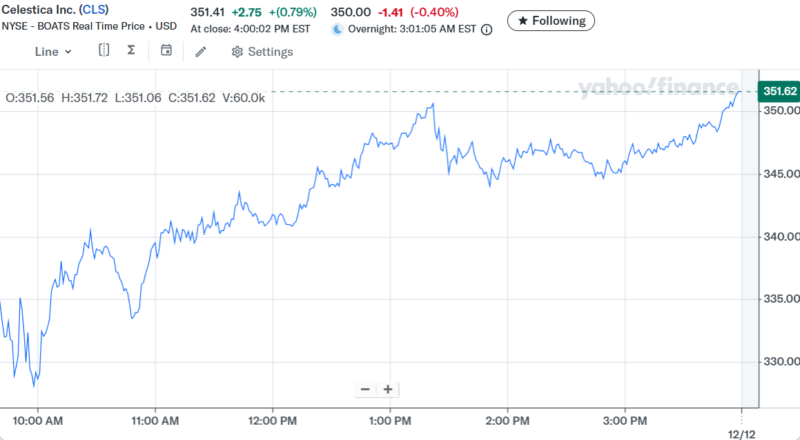The image size is (800, 440).
Task: Select the pencil drawing tool
Action: tap(201, 51)
